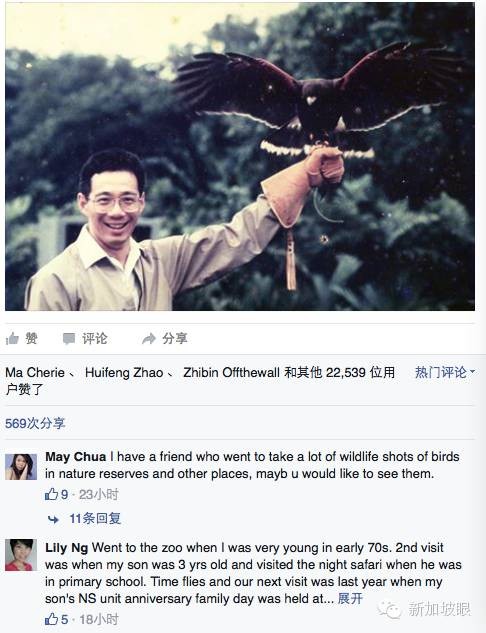The width and height of the screenshot is (486, 633).
Task: Click the 分享 share button text
Action: tap(175, 338)
